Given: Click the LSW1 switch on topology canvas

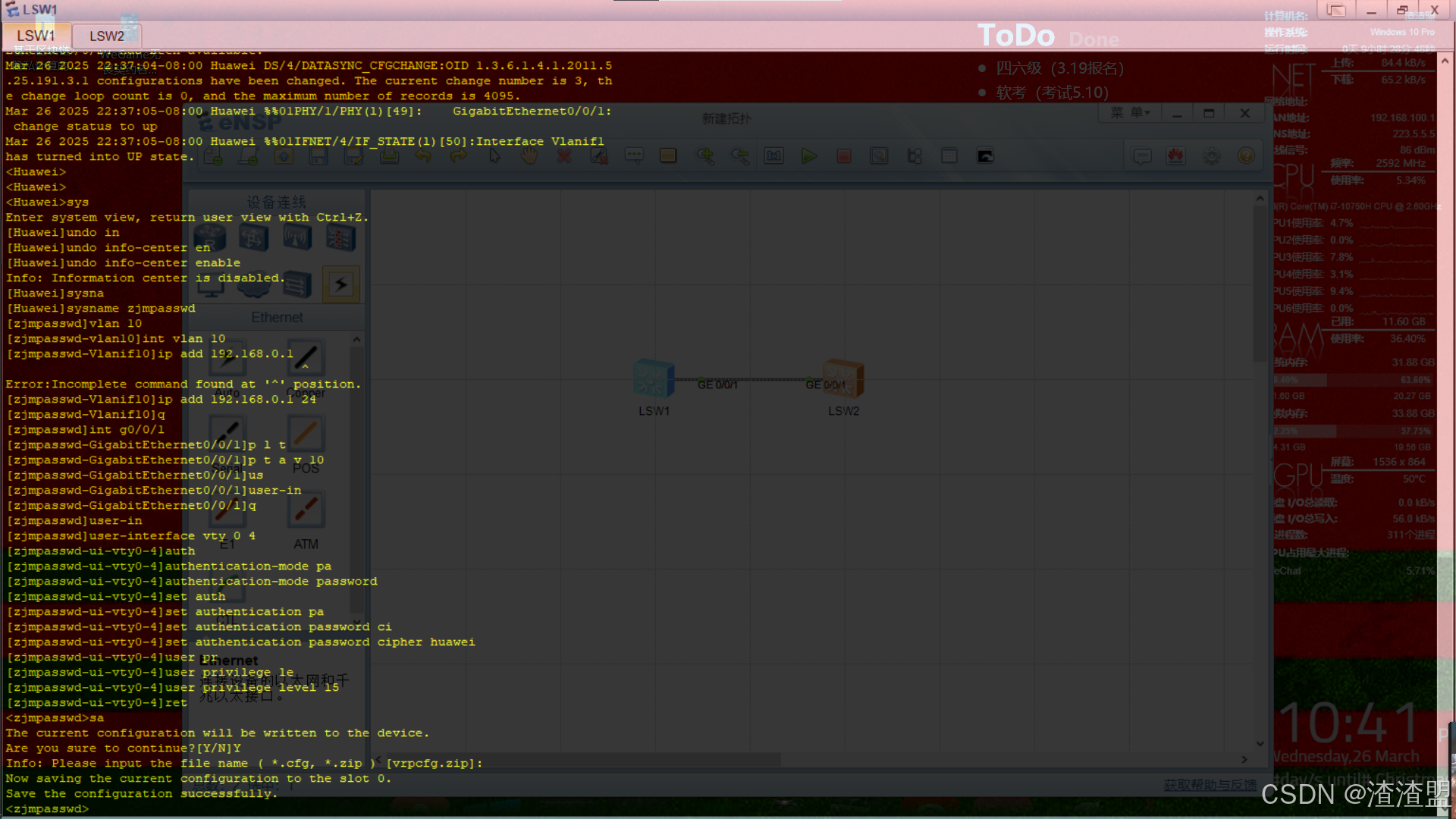Looking at the screenshot, I should [654, 378].
